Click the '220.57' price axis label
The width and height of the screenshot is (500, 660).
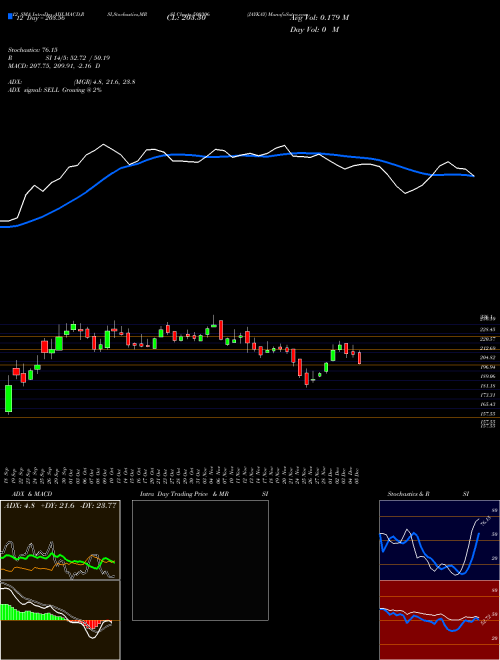[489, 339]
